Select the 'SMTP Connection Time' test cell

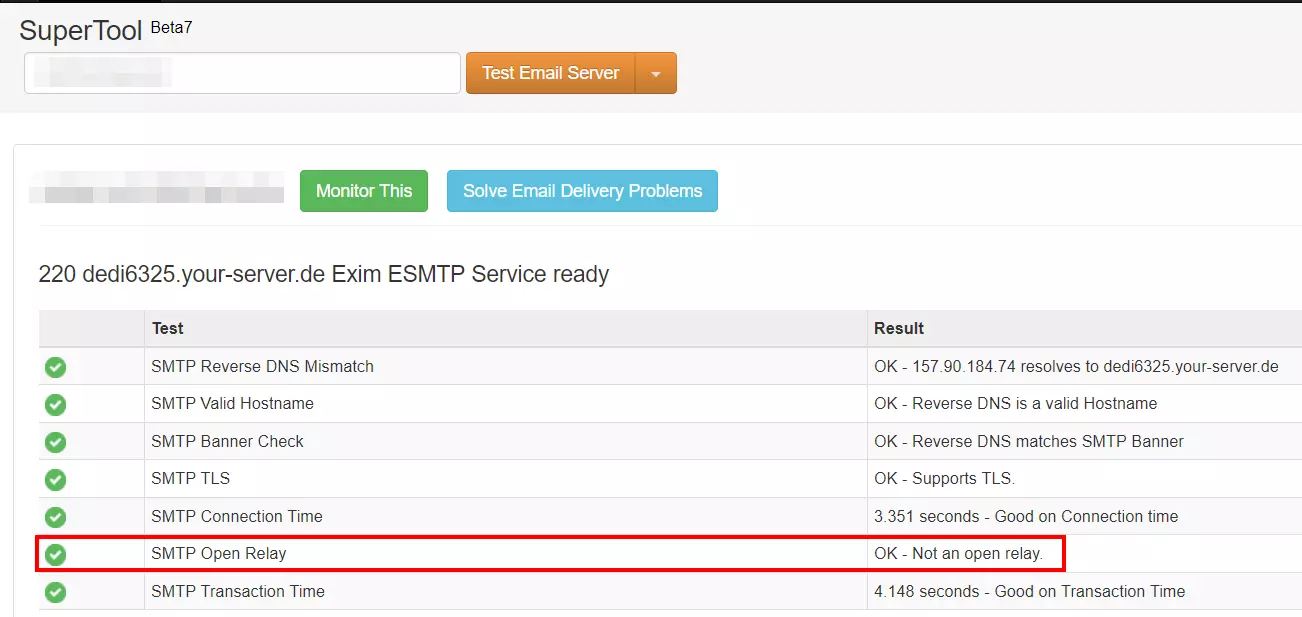(505, 516)
